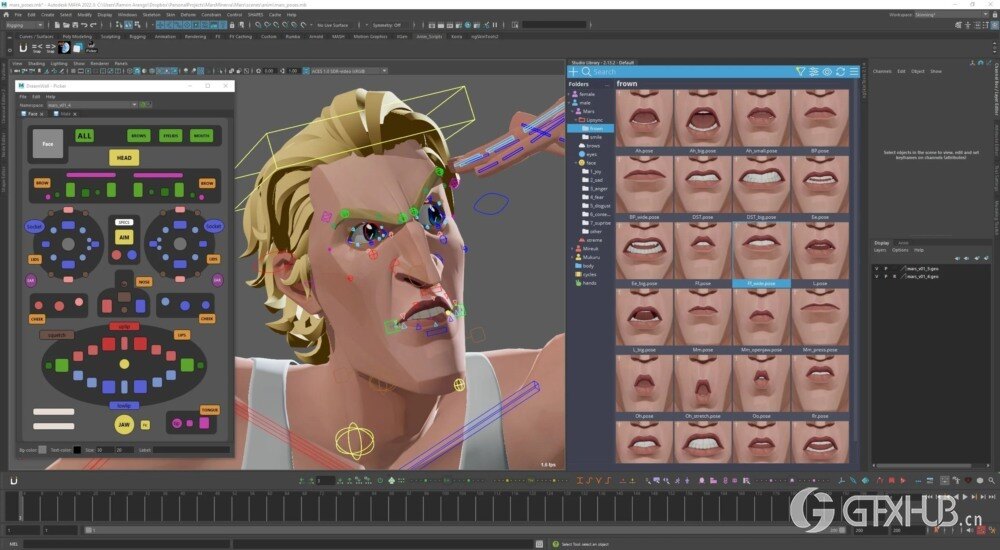The image size is (1000, 550).
Task: Select the brows folder in Studio Library
Action: [593, 145]
